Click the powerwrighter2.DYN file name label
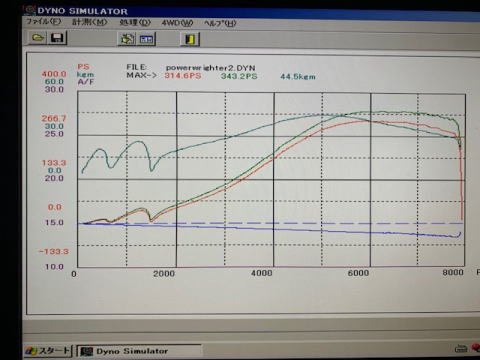The height and width of the screenshot is (360, 480). coord(210,68)
